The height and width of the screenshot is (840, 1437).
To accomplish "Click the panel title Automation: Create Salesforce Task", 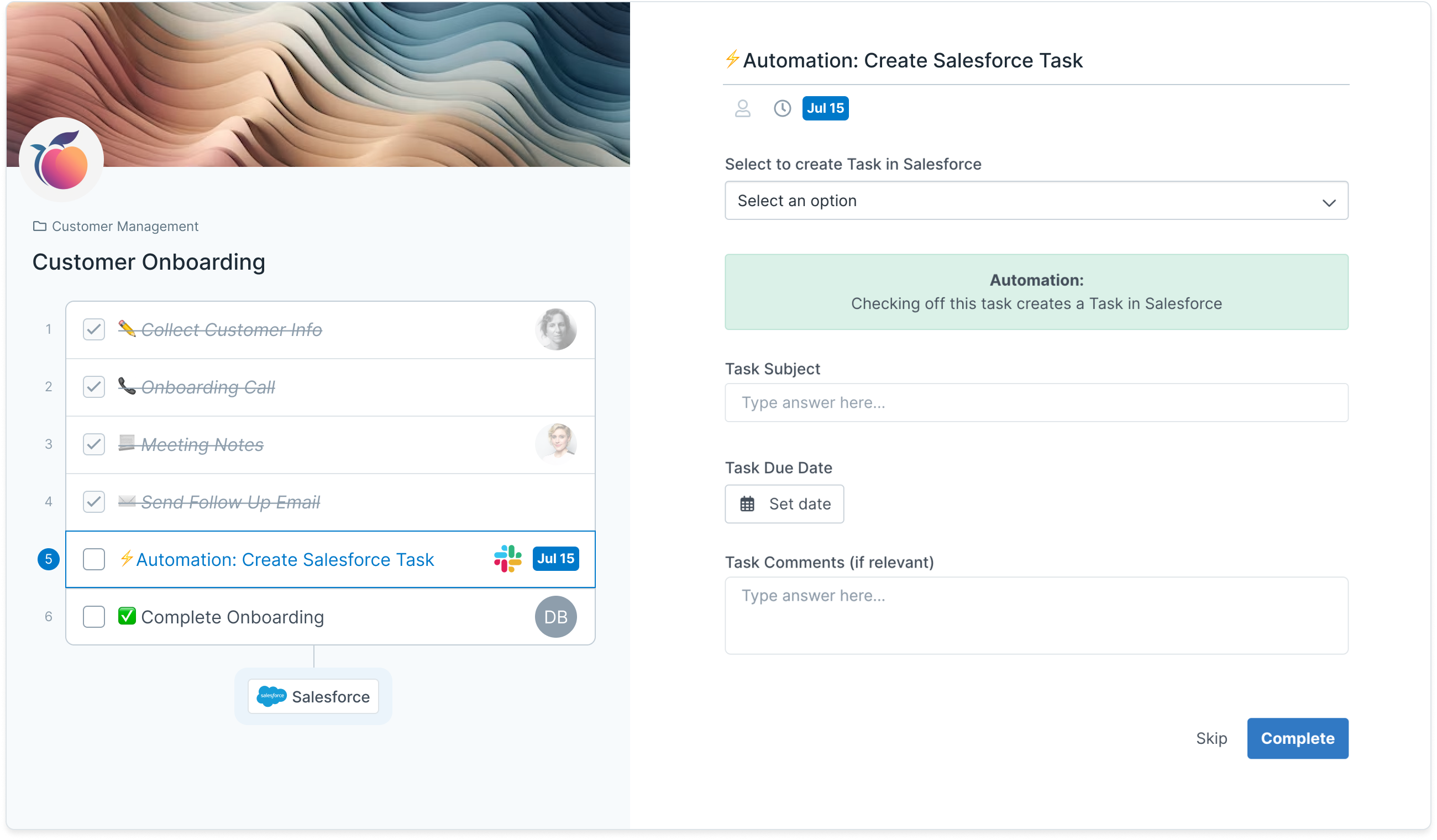I will click(x=912, y=60).
